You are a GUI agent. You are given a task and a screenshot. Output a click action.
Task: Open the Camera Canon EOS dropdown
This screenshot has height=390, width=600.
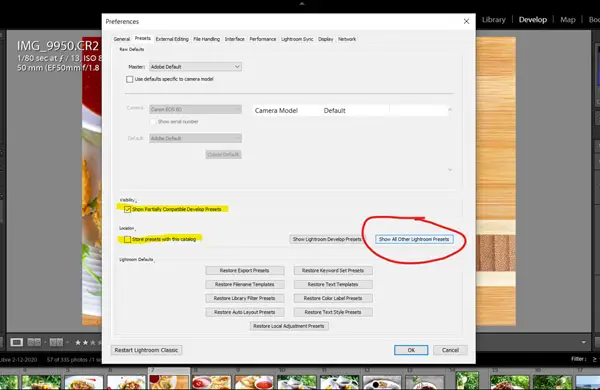pyautogui.click(x=195, y=109)
